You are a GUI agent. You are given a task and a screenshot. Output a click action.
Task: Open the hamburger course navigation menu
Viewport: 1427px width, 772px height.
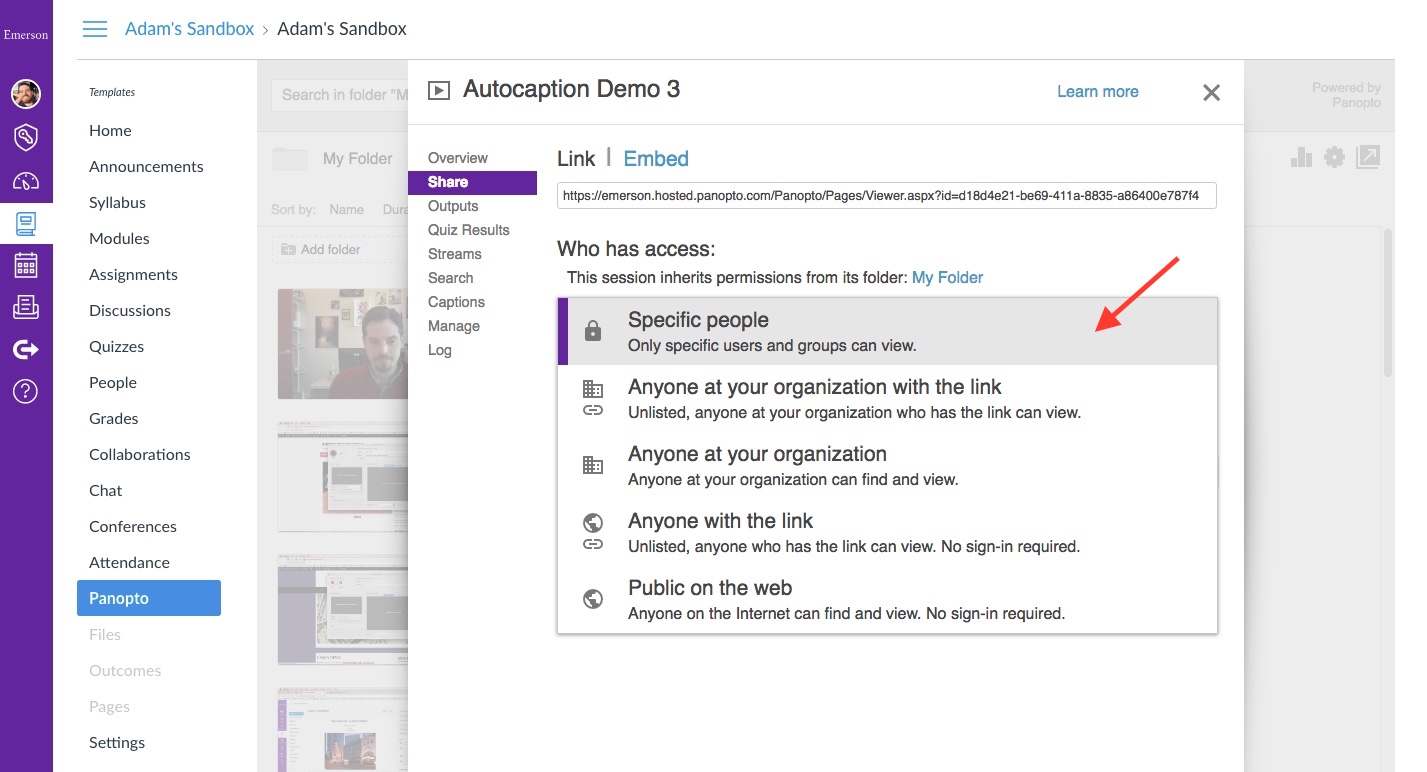tap(95, 29)
